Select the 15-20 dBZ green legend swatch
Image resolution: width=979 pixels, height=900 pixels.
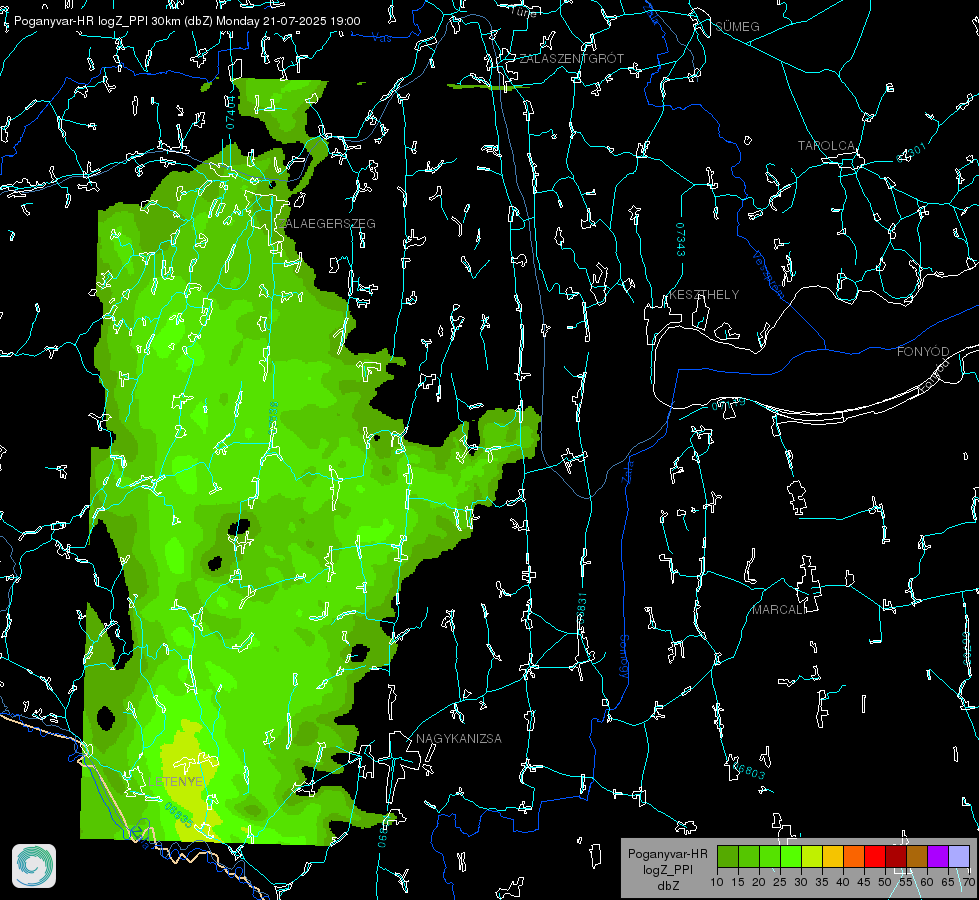(749, 856)
